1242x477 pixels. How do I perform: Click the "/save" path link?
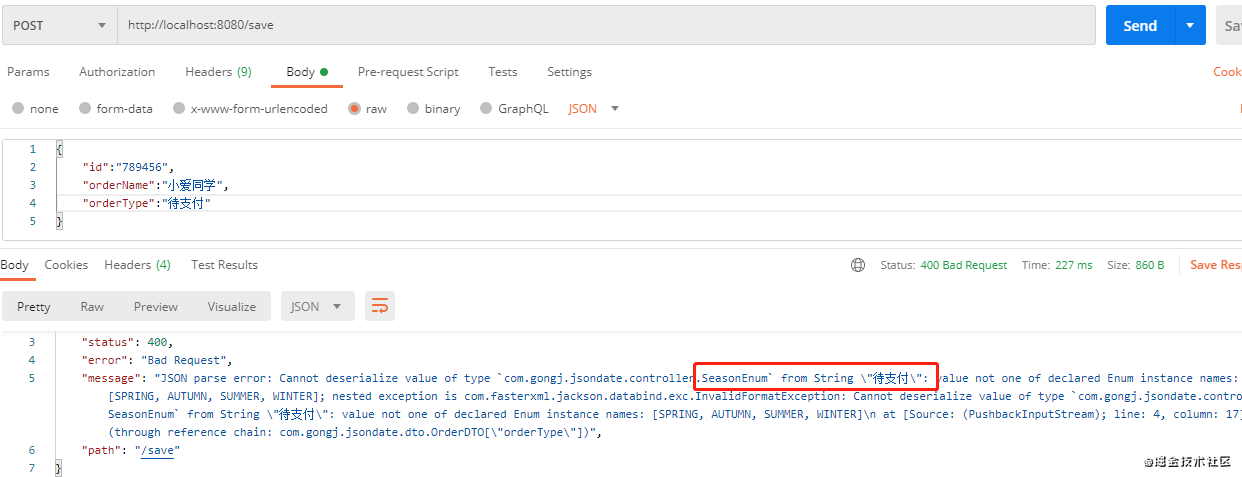[x=156, y=450]
